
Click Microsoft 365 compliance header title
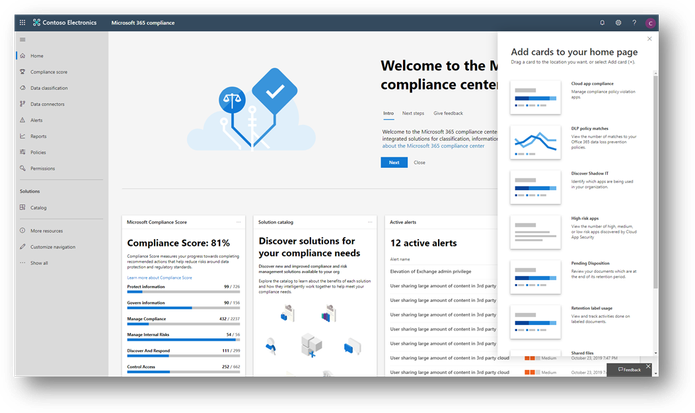tap(143, 23)
